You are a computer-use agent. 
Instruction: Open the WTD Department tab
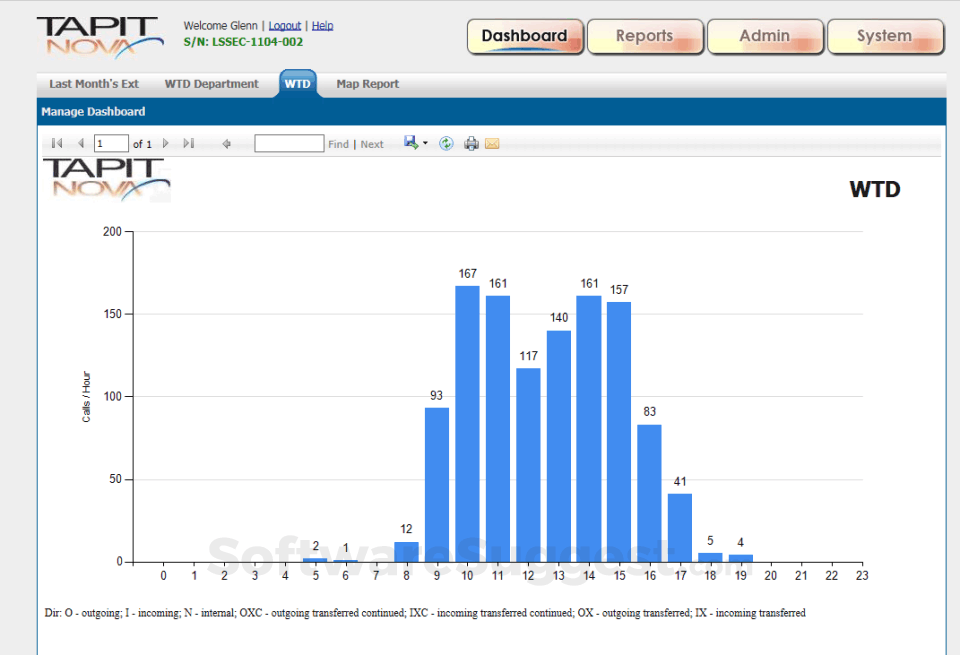[211, 84]
